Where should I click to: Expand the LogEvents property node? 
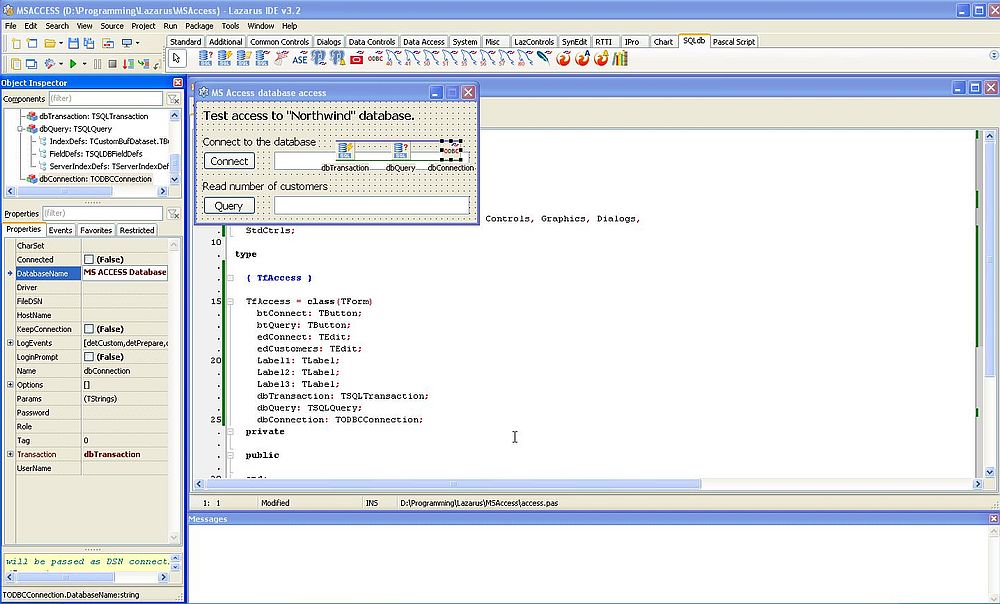[x=10, y=343]
